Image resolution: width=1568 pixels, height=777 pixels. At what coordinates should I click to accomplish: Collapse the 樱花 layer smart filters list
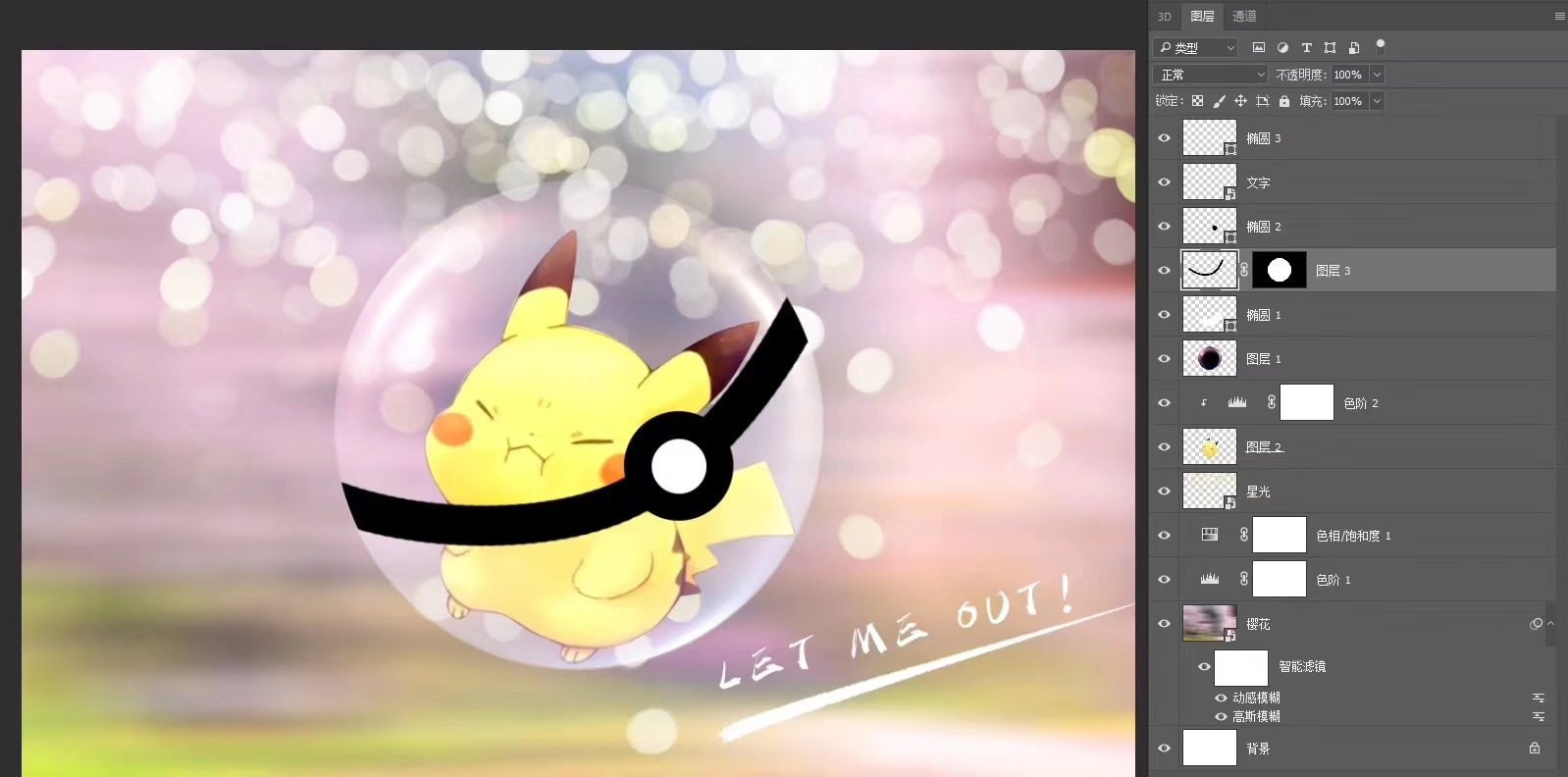click(1550, 624)
